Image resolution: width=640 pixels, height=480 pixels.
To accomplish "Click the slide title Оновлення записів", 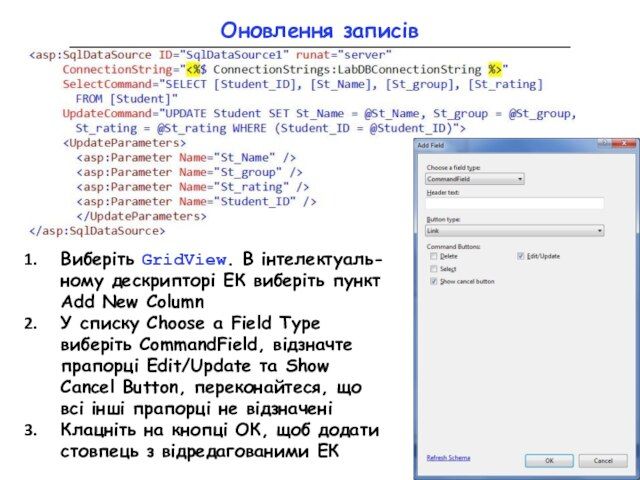I will tap(319, 30).
